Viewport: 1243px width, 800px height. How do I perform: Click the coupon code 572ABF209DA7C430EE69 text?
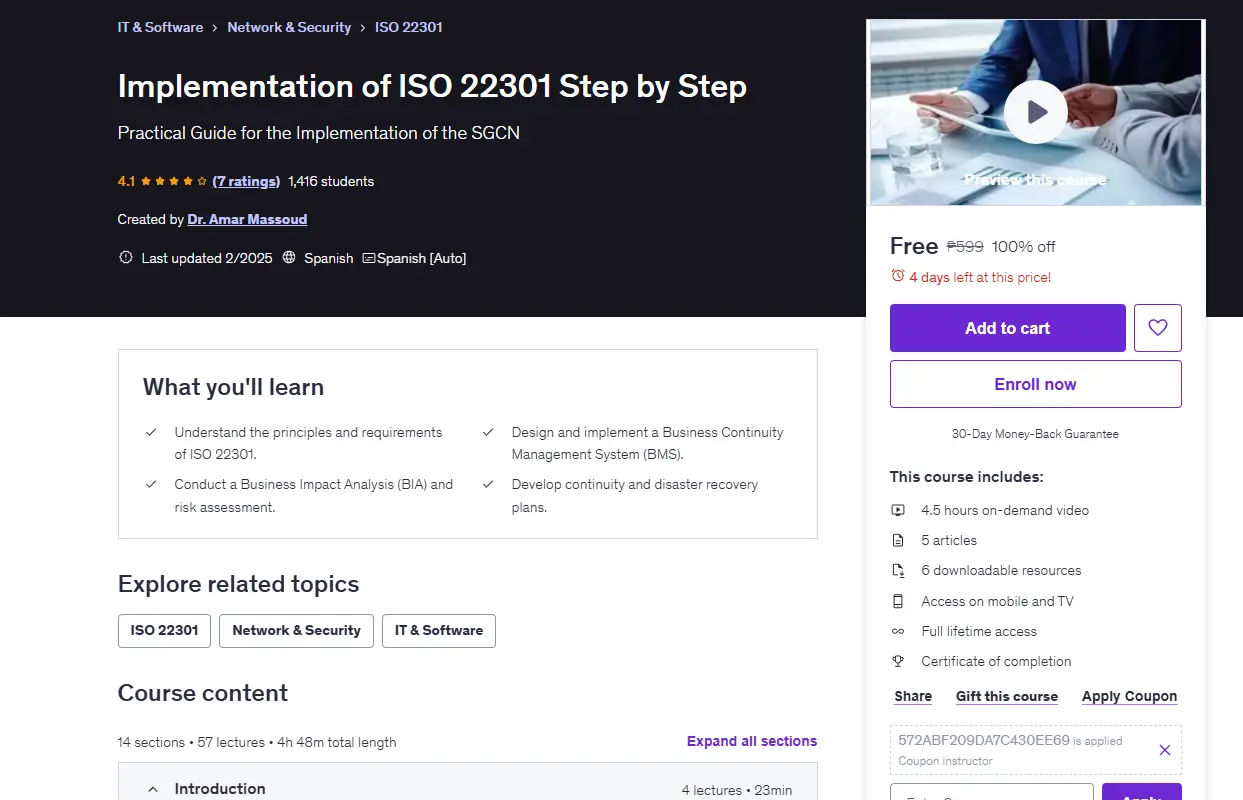984,740
